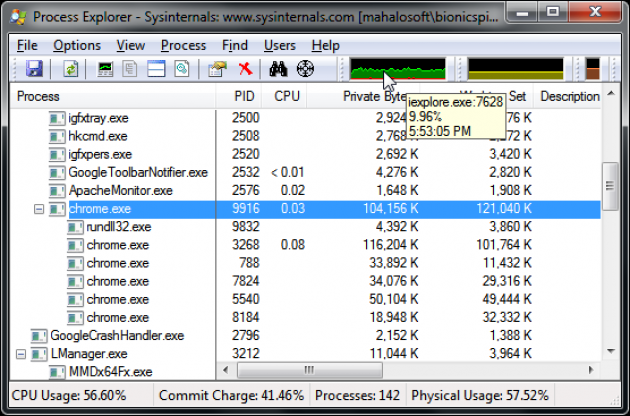The image size is (630, 416).
Task: Click the Physical Usage 57.52% status entry
Action: [x=480, y=396]
